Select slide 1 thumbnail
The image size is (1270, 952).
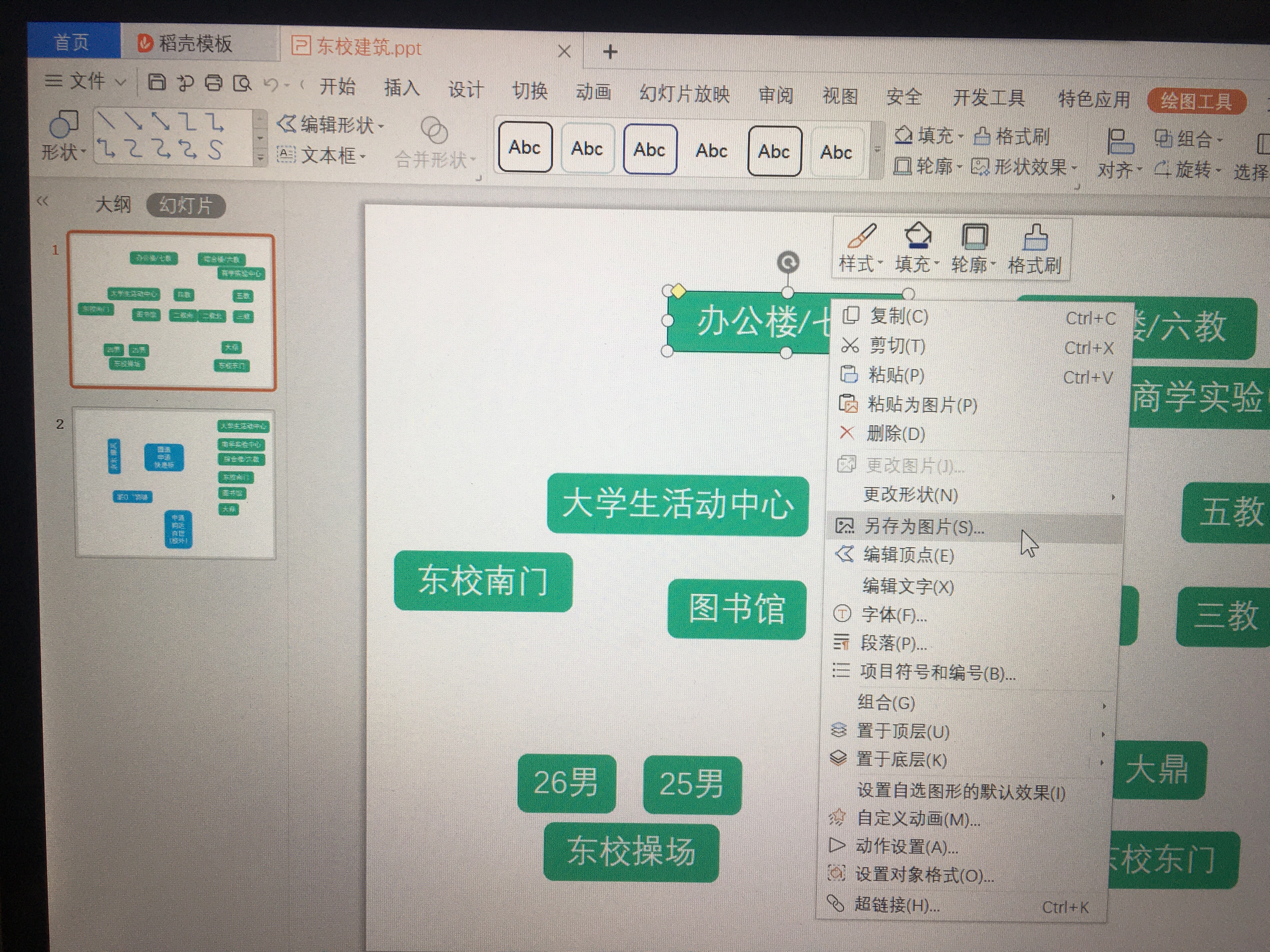[x=172, y=312]
